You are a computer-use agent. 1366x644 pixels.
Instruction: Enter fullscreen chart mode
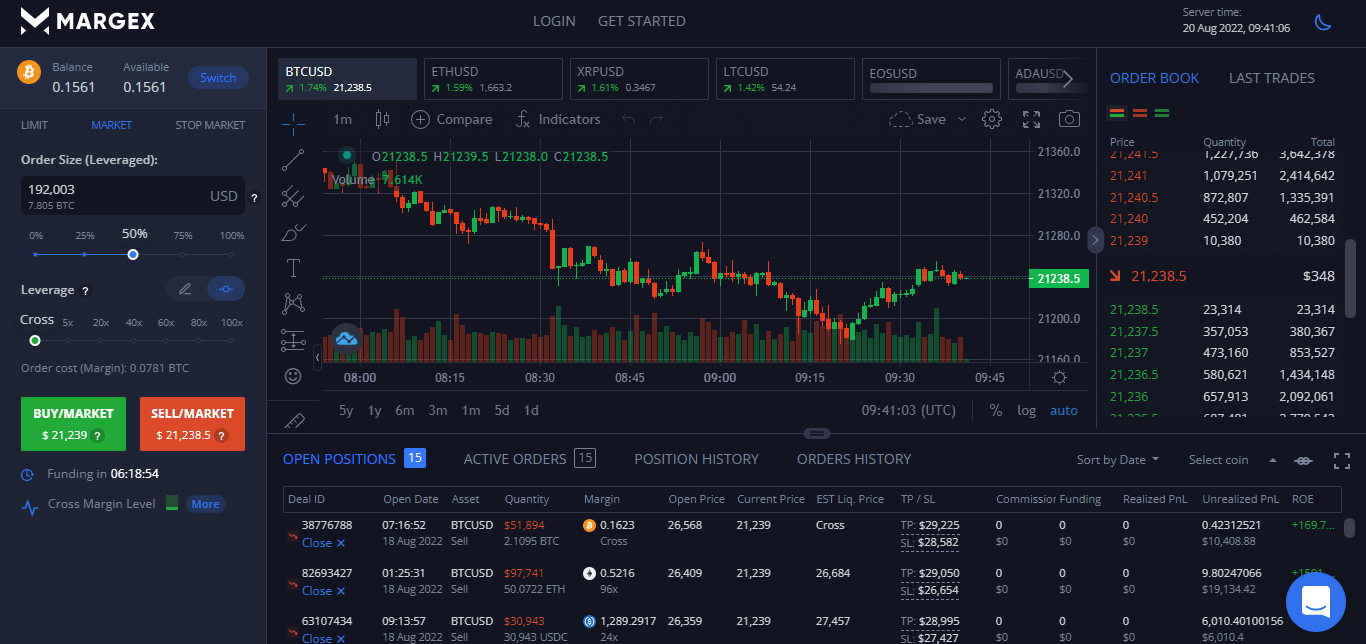click(1031, 119)
